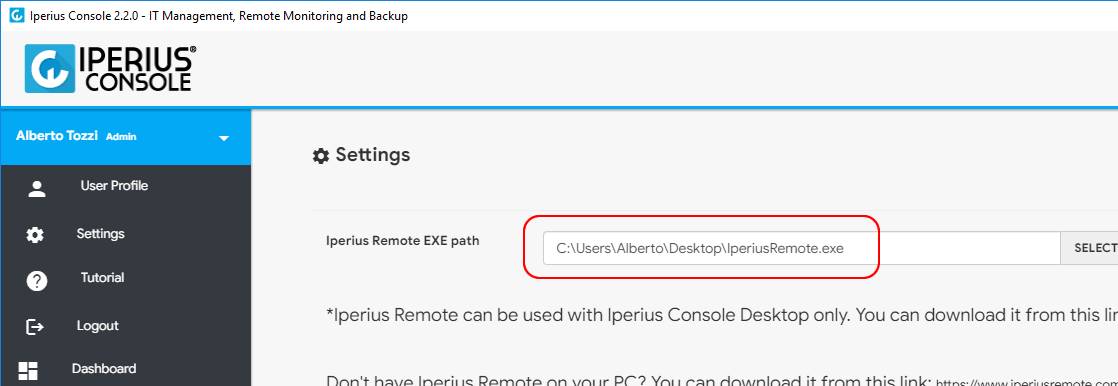This screenshot has height=386, width=1118.
Task: Open the User Profile menu entry
Action: 114,186
